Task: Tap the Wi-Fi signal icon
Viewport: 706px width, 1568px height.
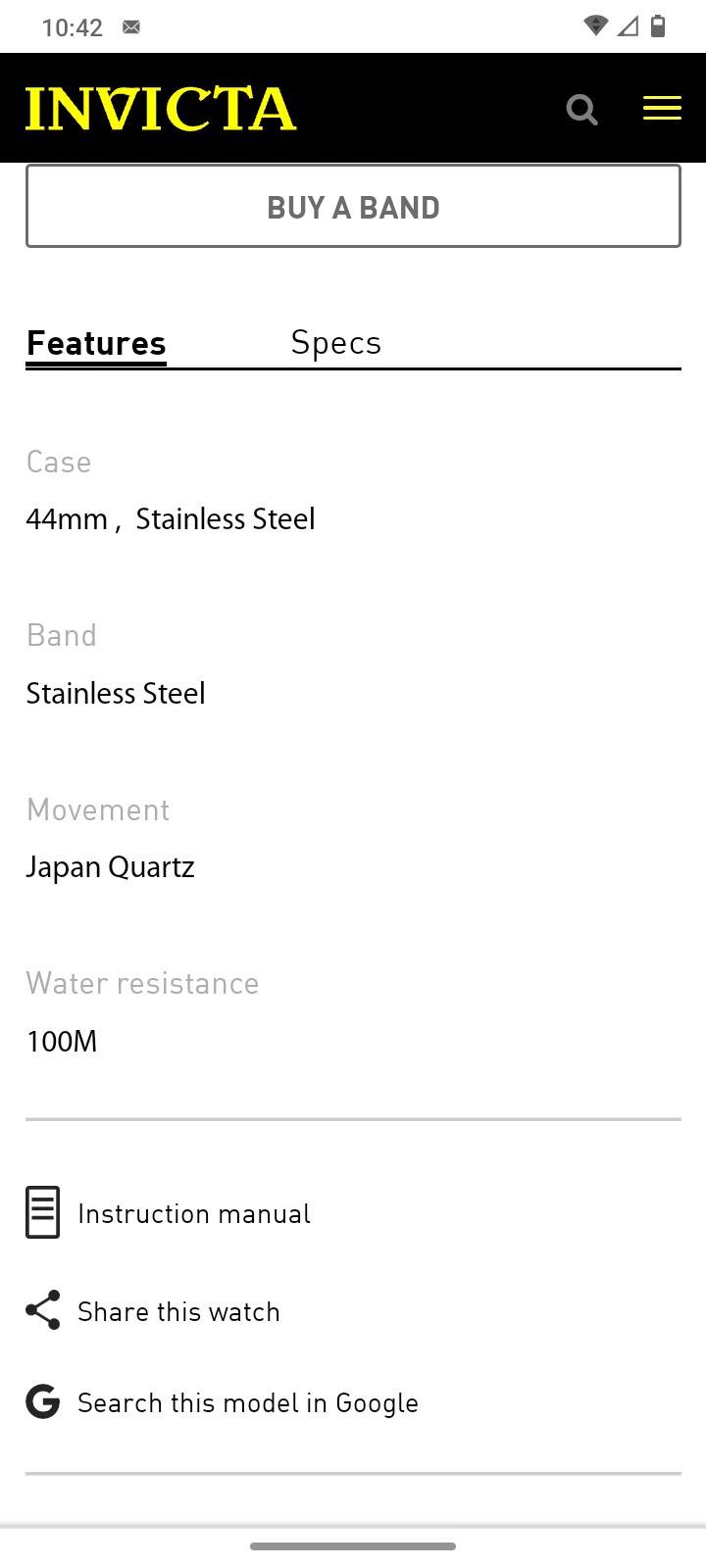Action: pos(595,26)
